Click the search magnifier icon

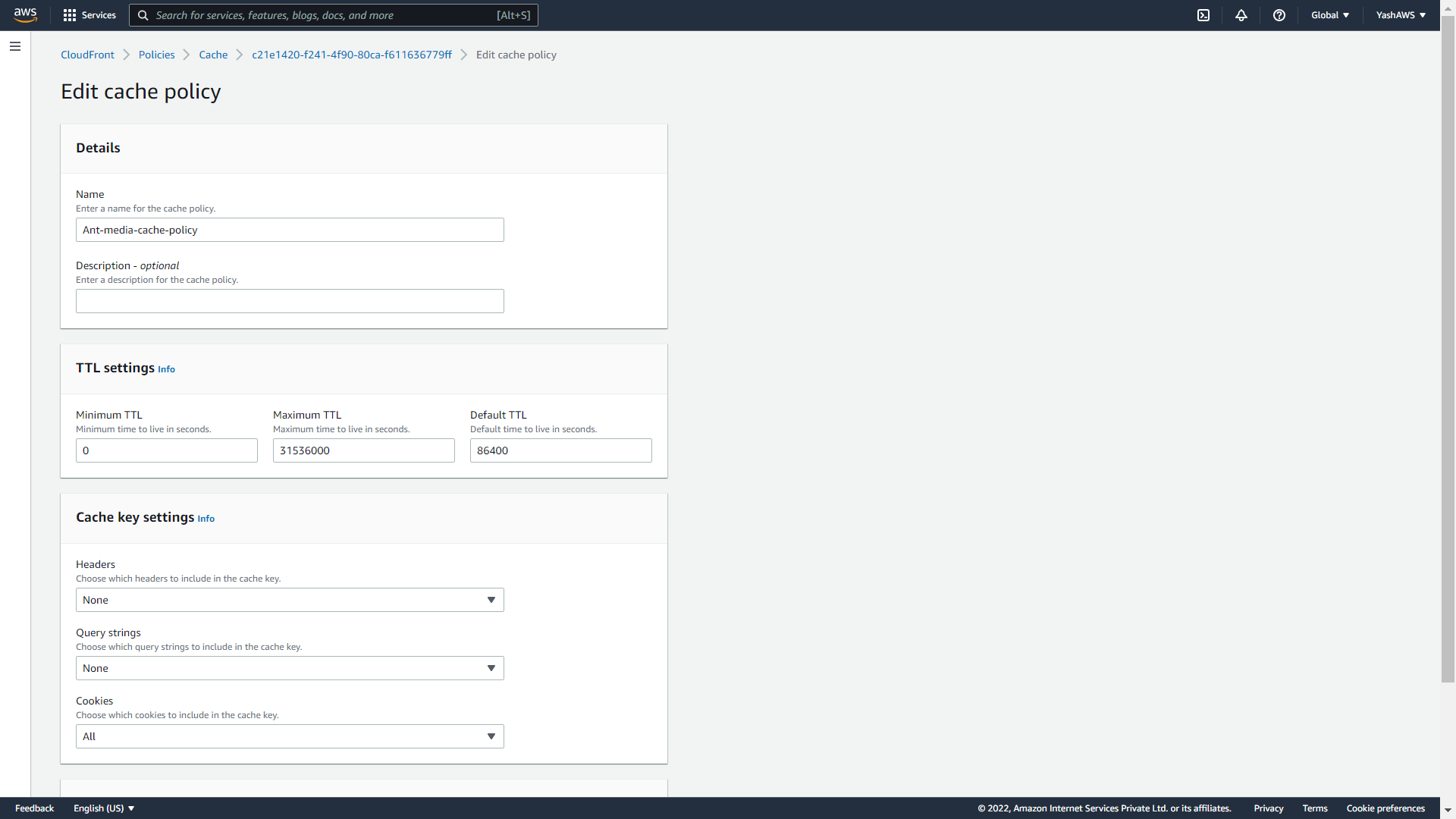(x=143, y=15)
